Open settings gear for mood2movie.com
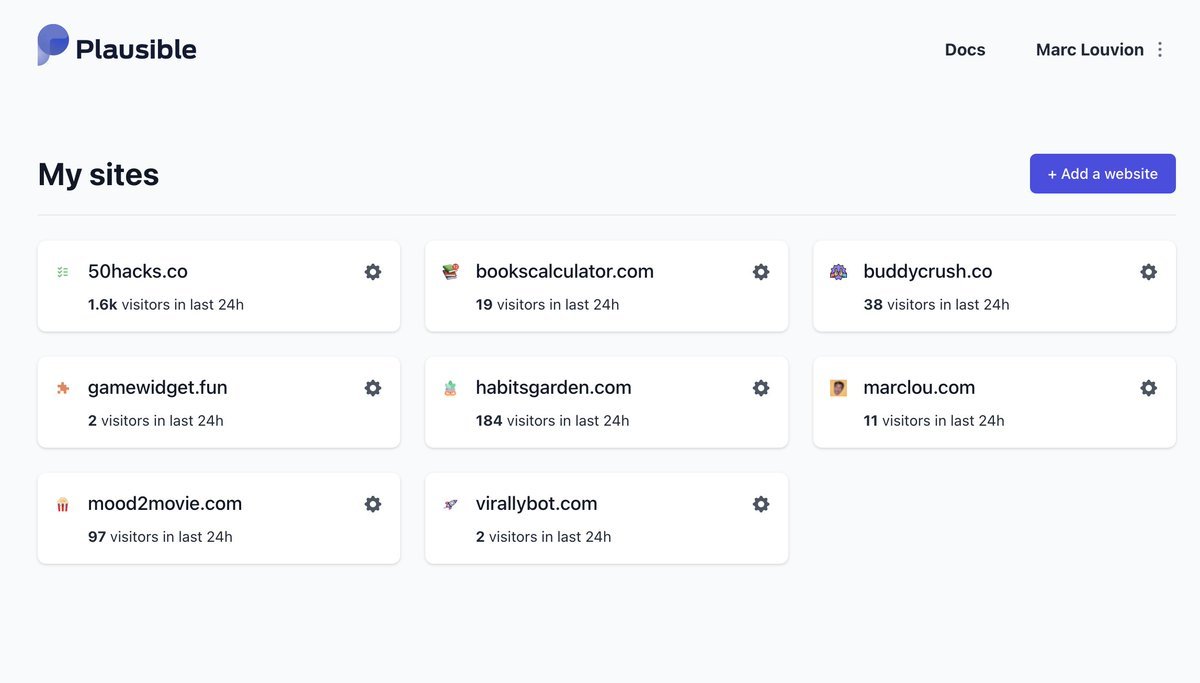Viewport: 1200px width, 683px height. (373, 504)
